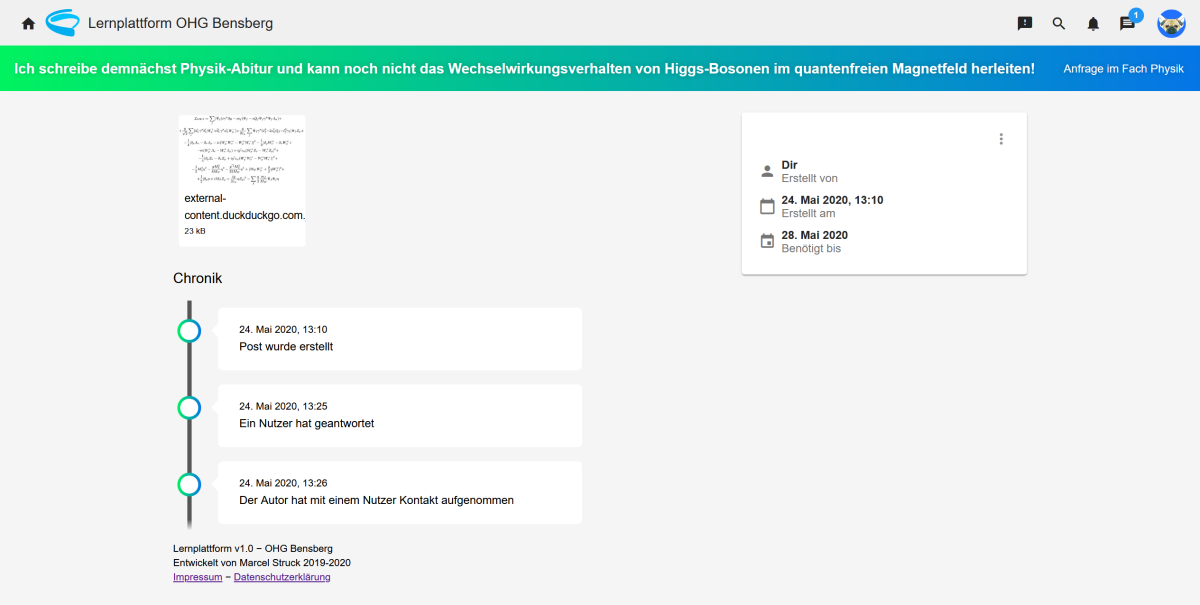
Task: Open chat messages with unread badge
Action: pyautogui.click(x=1127, y=23)
